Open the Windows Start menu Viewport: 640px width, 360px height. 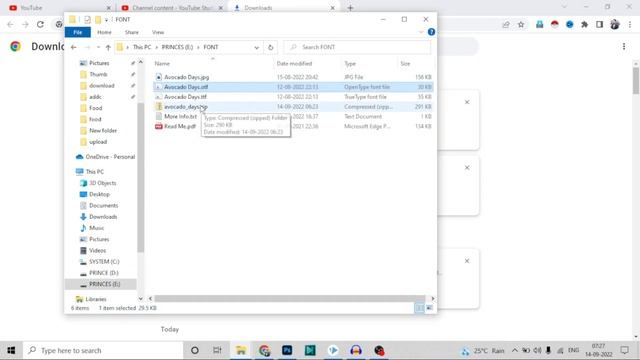(11, 350)
